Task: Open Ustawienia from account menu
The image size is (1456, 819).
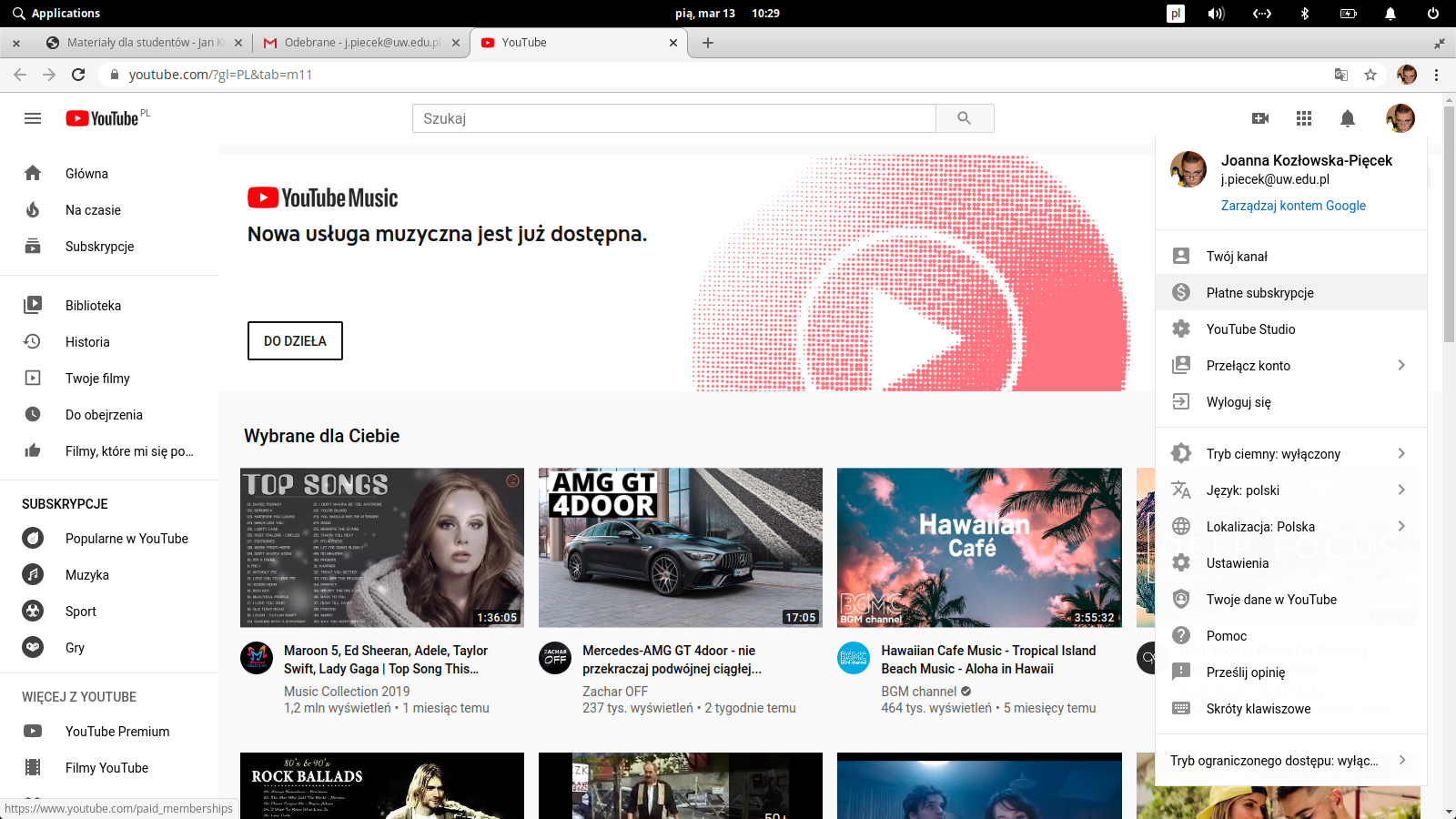Action: click(1291, 563)
